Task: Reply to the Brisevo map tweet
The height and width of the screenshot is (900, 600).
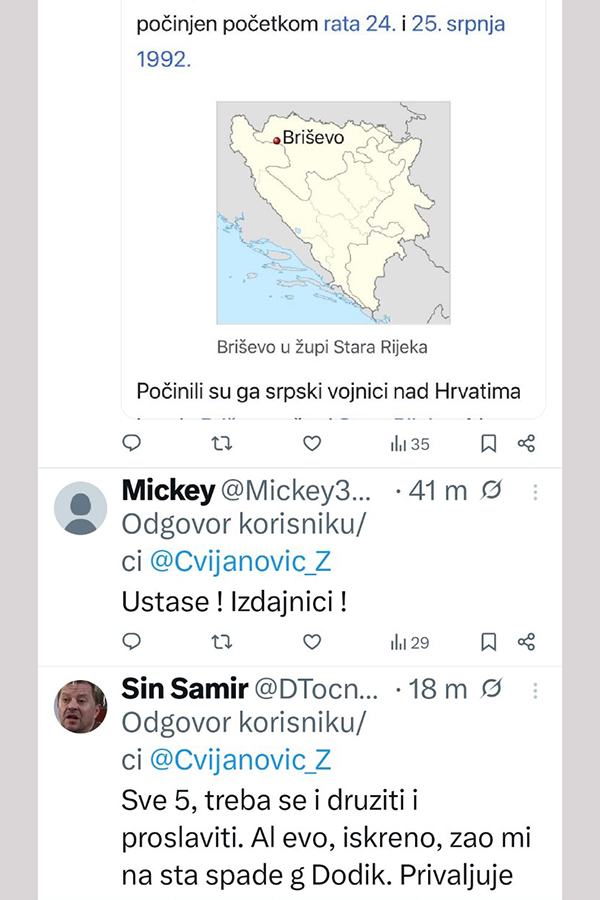Action: [x=131, y=442]
